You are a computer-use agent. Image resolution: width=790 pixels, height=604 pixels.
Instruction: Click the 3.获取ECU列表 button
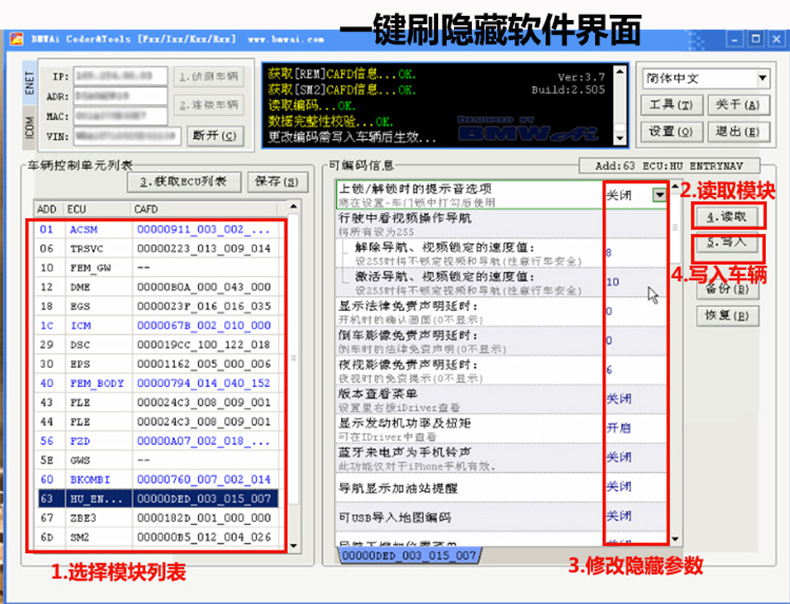click(184, 182)
